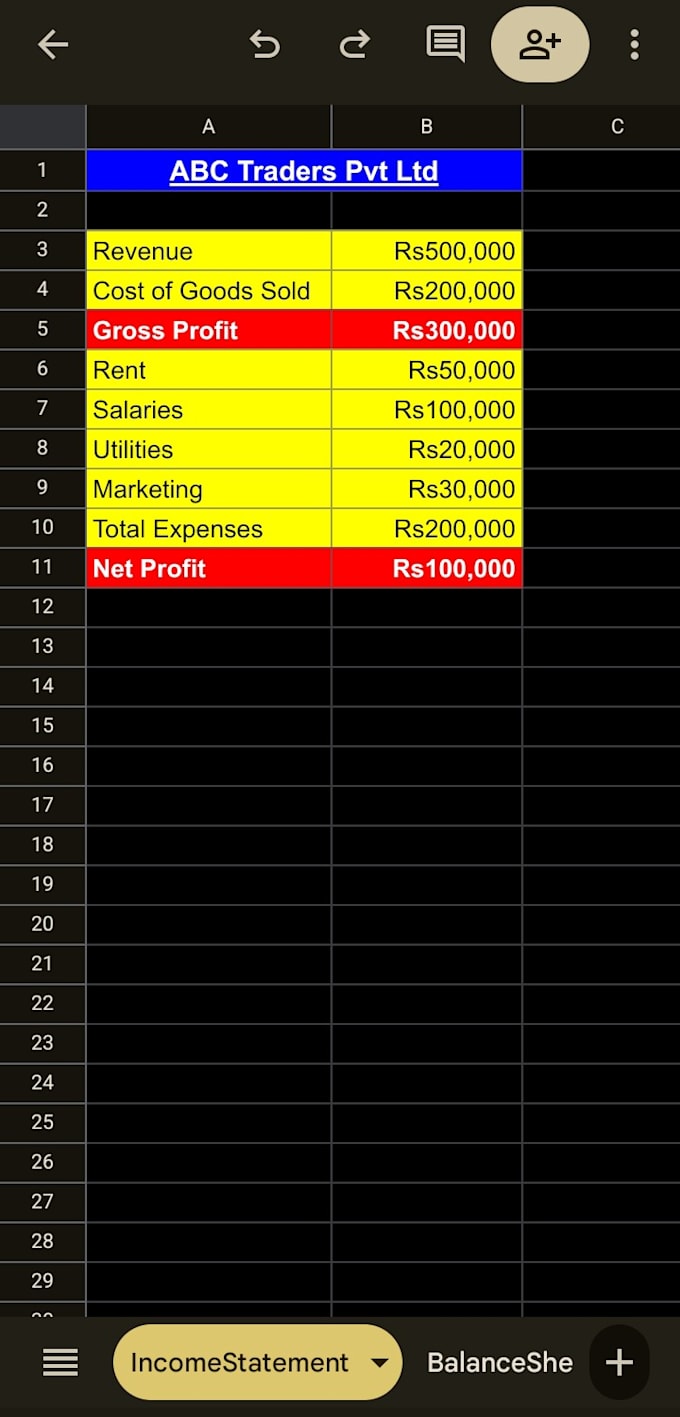Redo the last action
680x1417 pixels.
pos(355,44)
